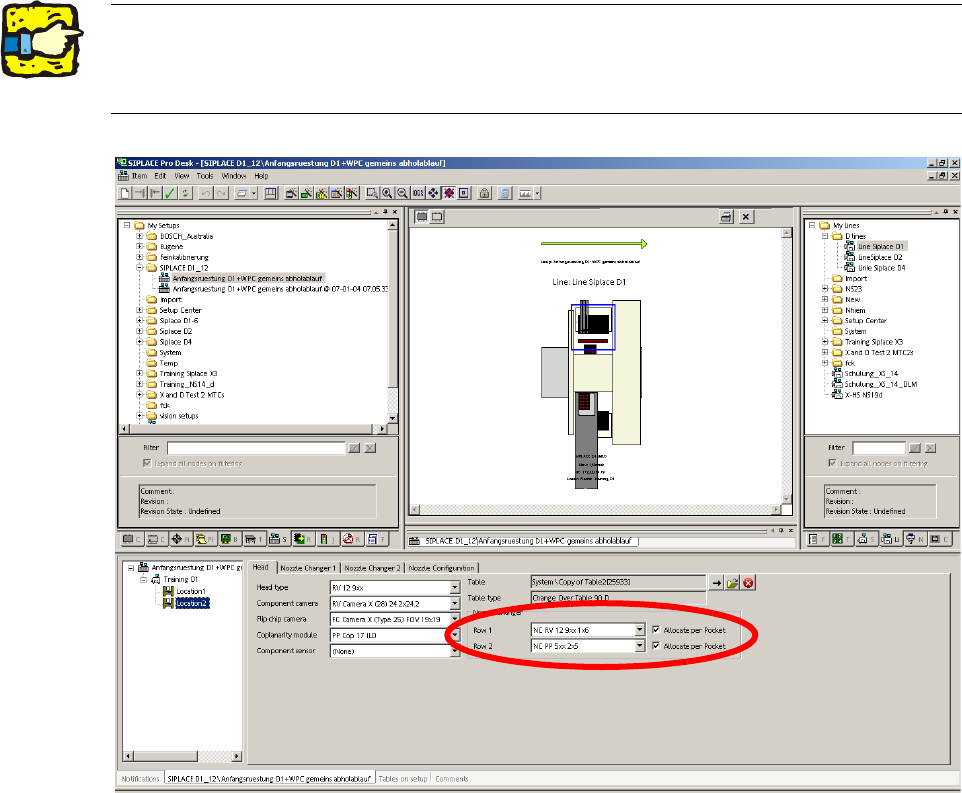Screen dimensions: 962x793
Task: Toggle Allocate per Pocket for Row 1
Action: pos(656,630)
